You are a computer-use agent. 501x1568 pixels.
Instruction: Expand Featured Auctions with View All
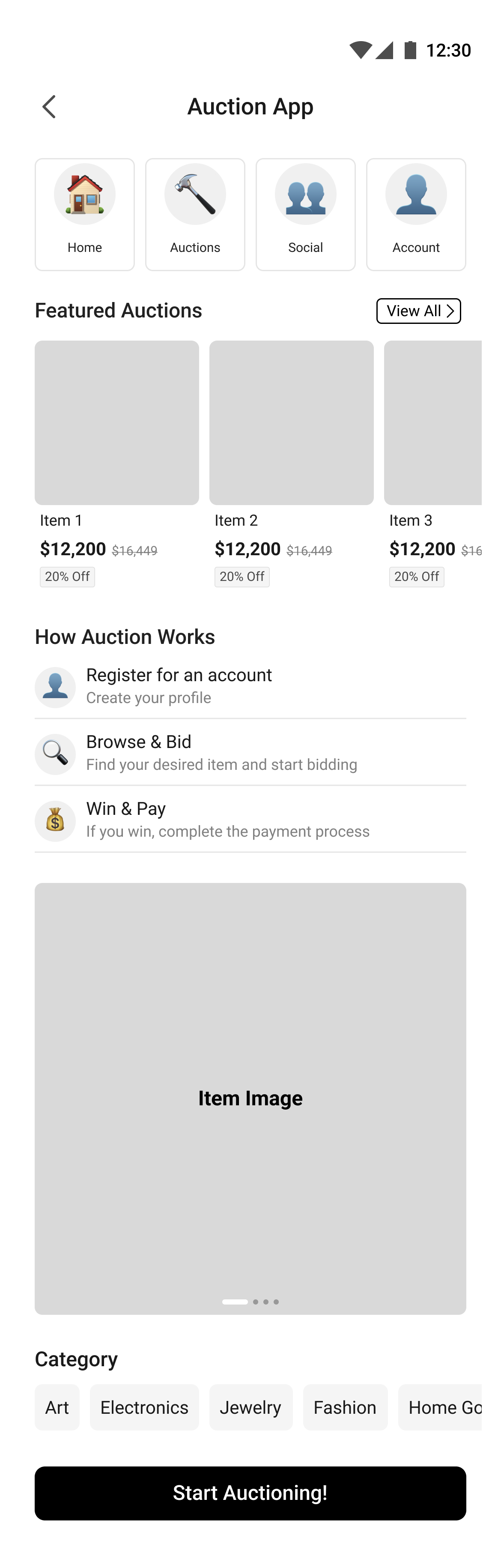[418, 311]
